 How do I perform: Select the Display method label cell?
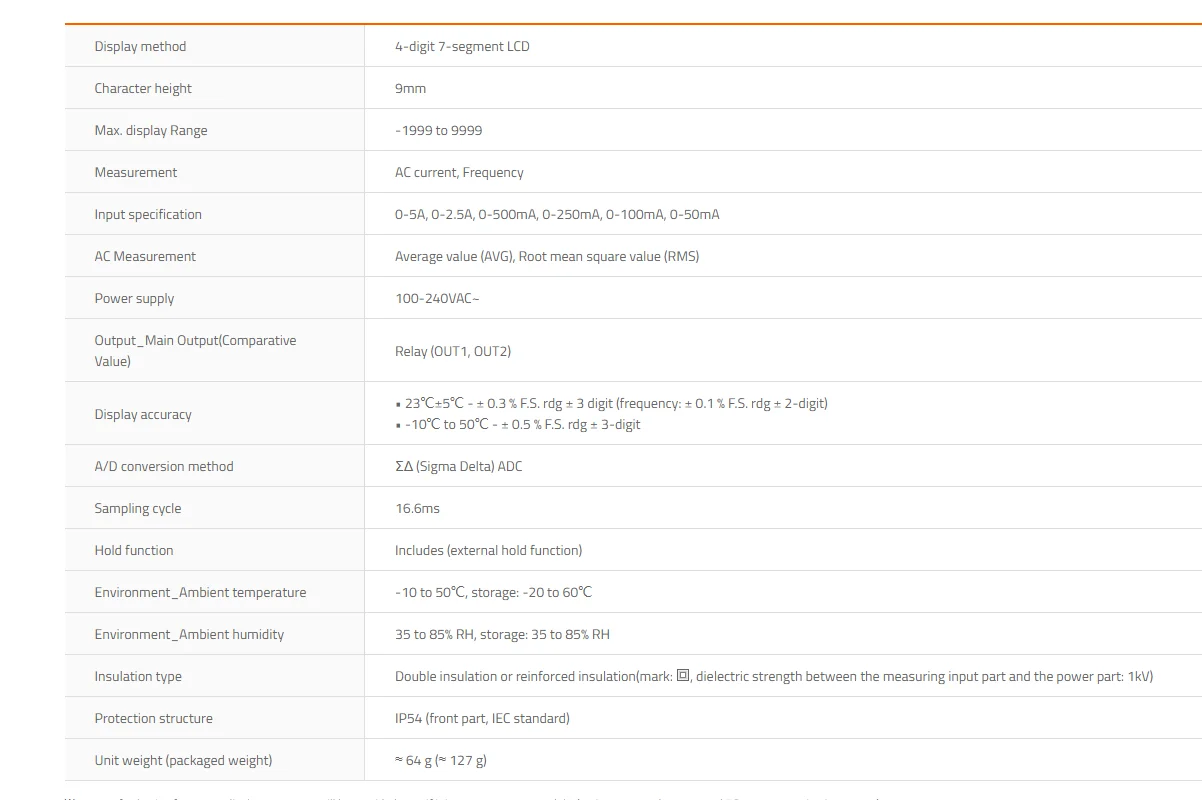[x=214, y=46]
